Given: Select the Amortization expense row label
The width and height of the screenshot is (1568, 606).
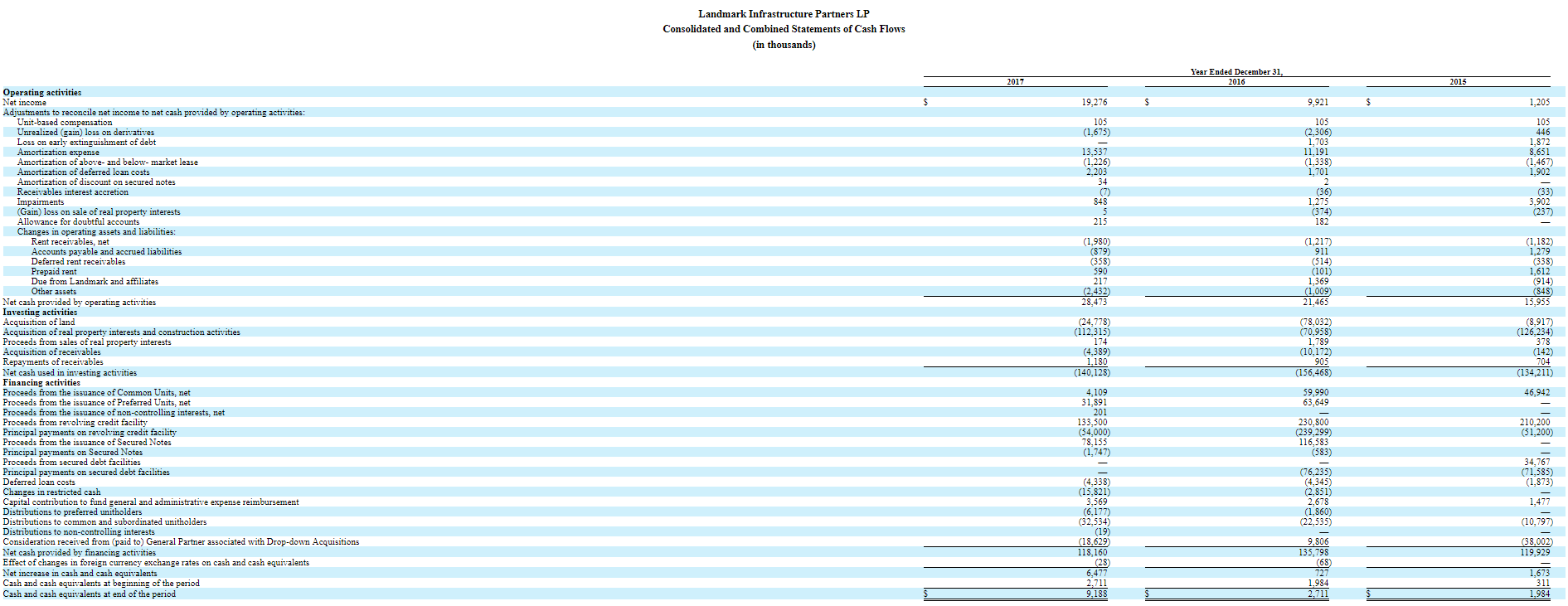Looking at the screenshot, I should pos(58,152).
